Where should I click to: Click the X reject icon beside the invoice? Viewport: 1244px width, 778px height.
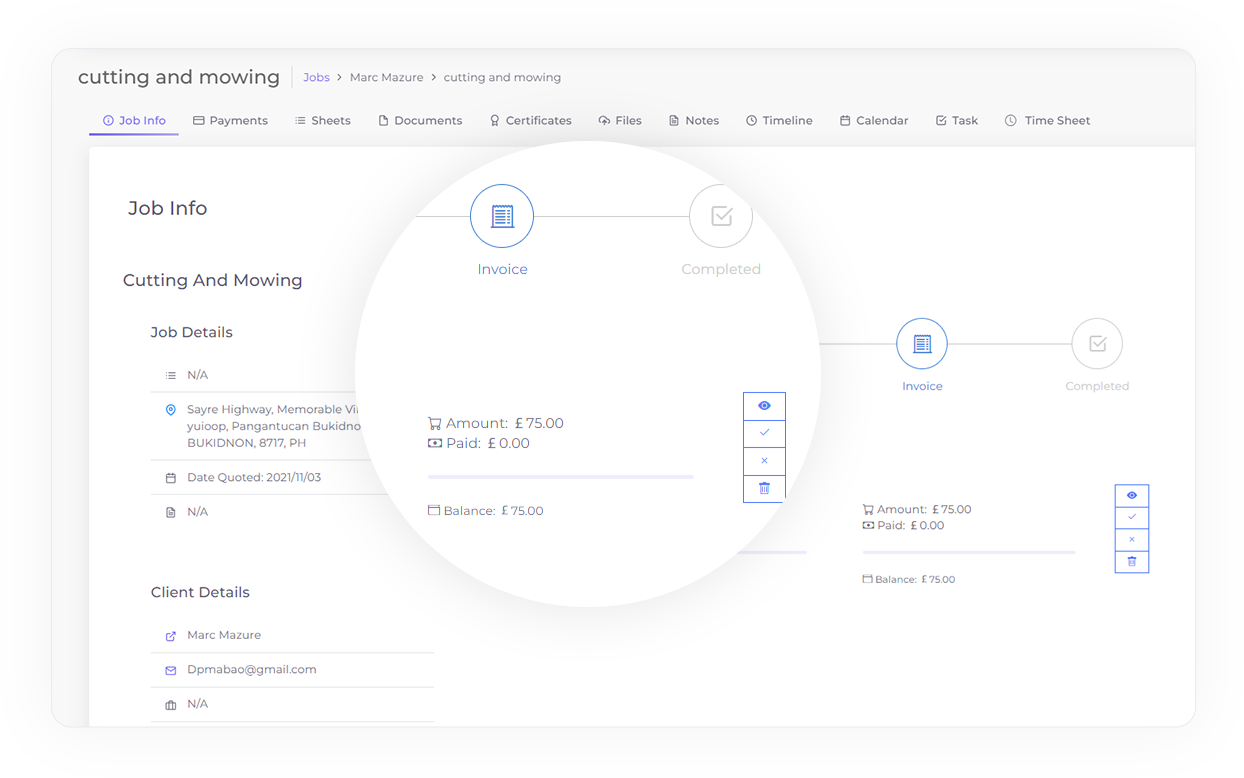(764, 461)
